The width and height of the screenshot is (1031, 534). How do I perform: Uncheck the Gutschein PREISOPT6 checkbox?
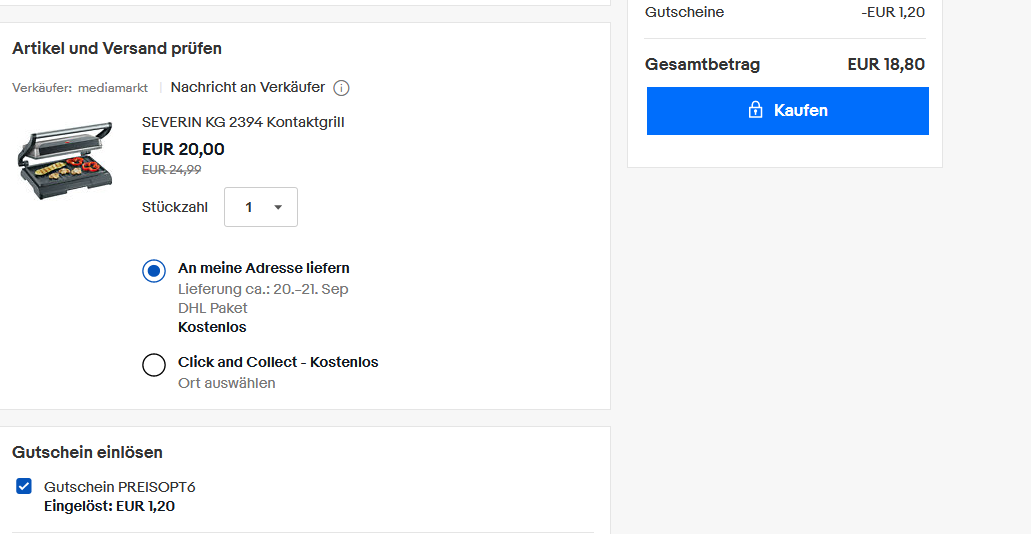24,487
